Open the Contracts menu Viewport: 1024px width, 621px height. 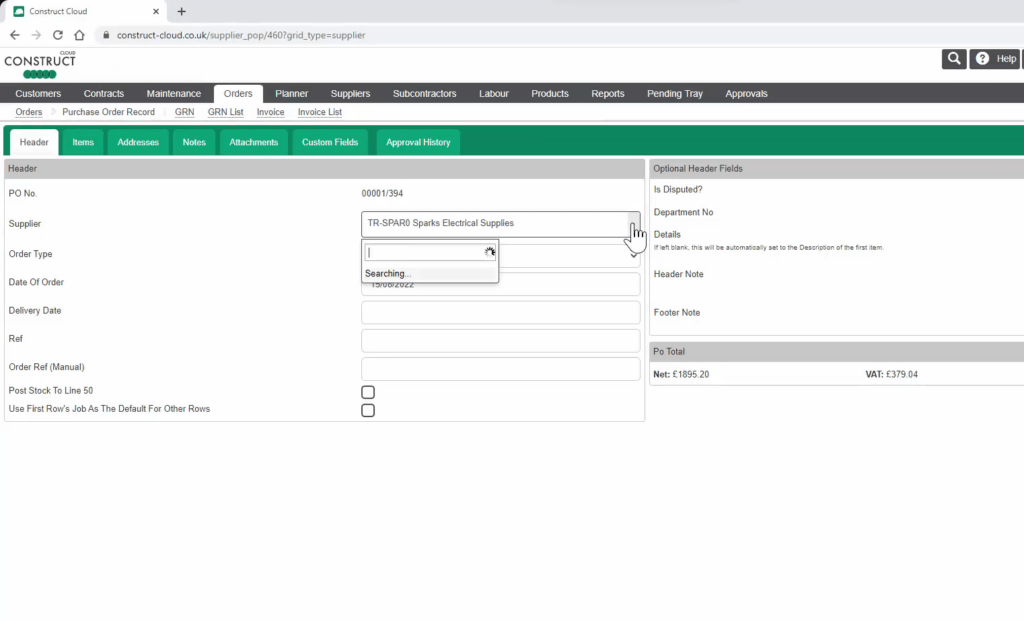pos(104,93)
